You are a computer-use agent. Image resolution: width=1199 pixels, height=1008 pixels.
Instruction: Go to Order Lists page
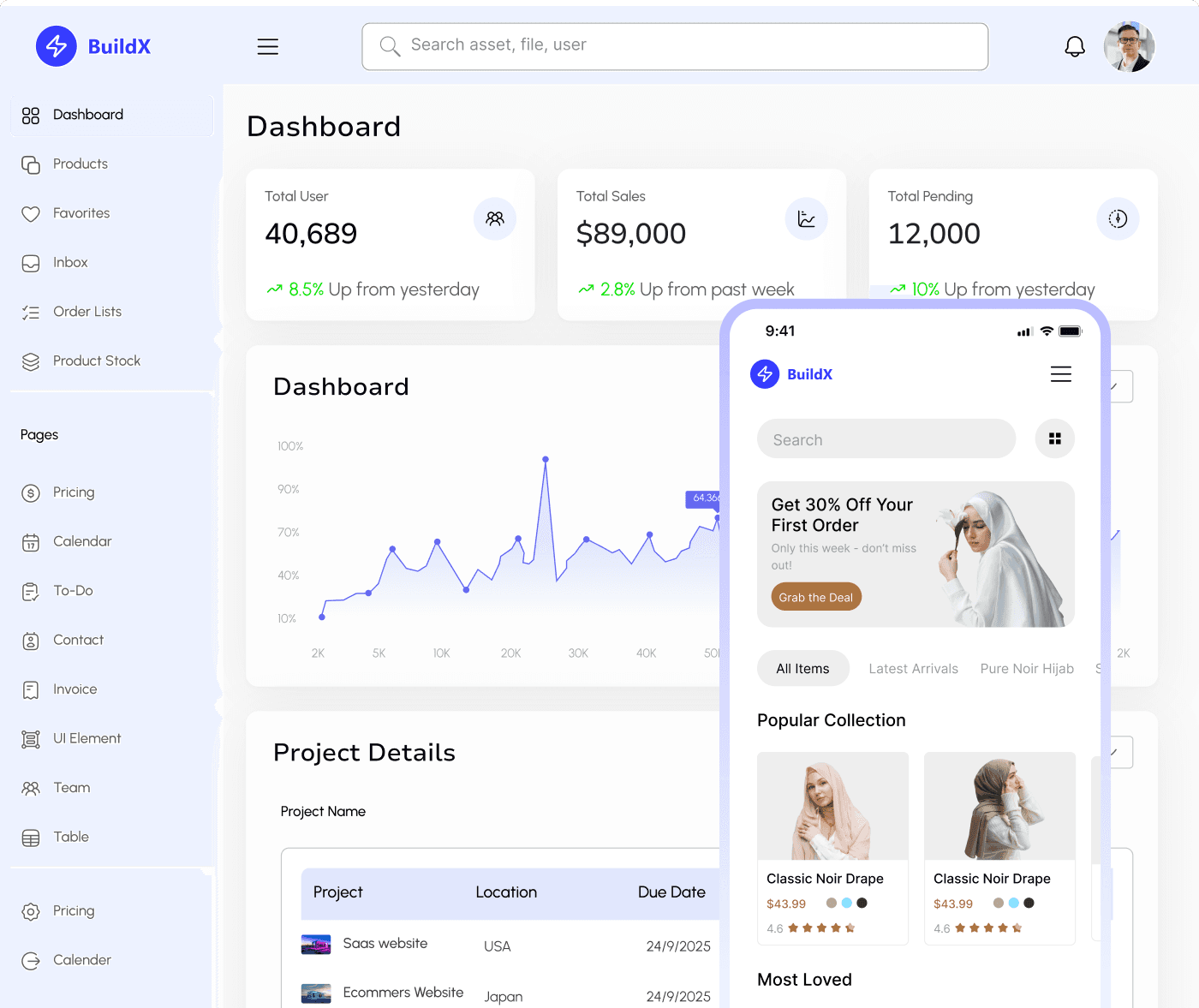click(87, 312)
